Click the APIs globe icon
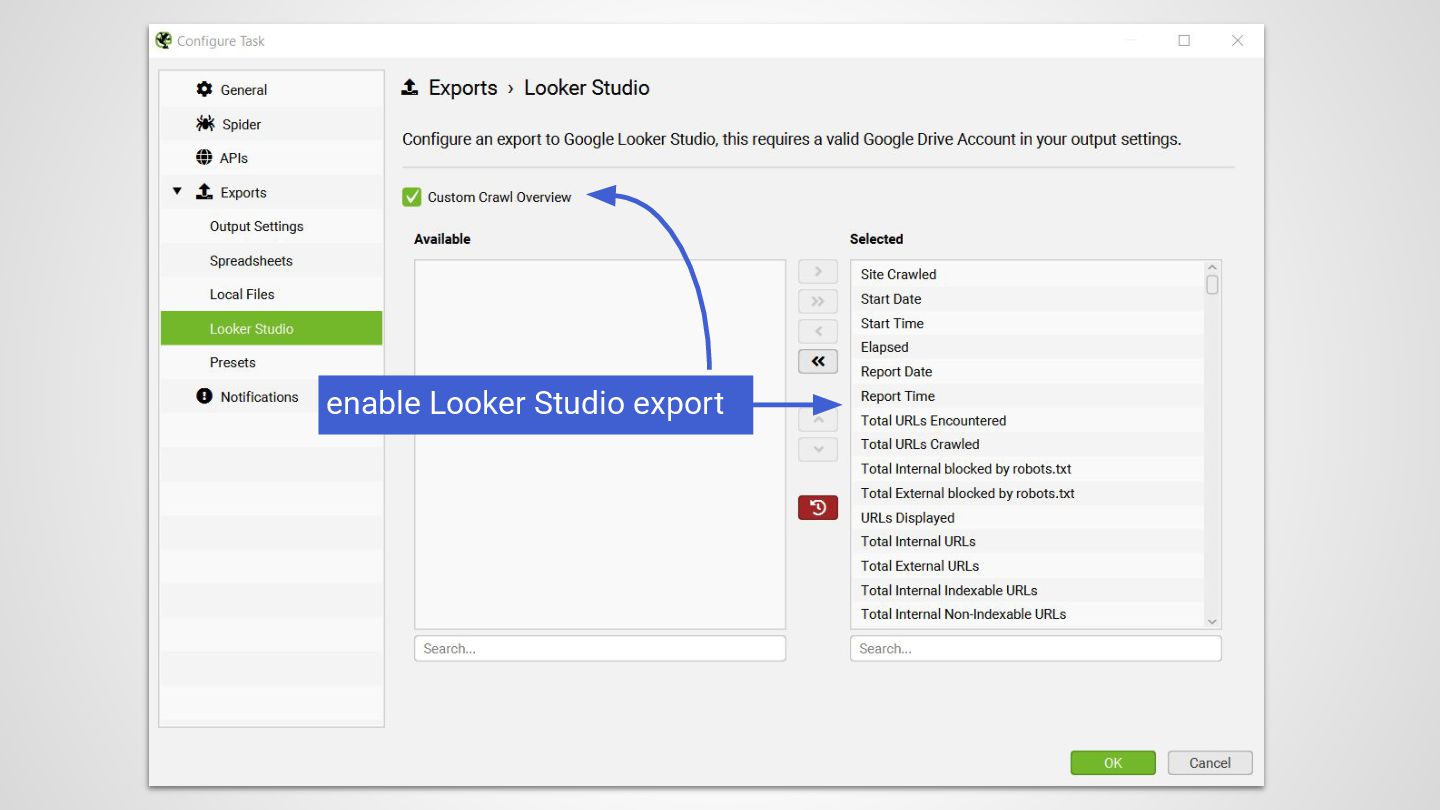 (204, 158)
